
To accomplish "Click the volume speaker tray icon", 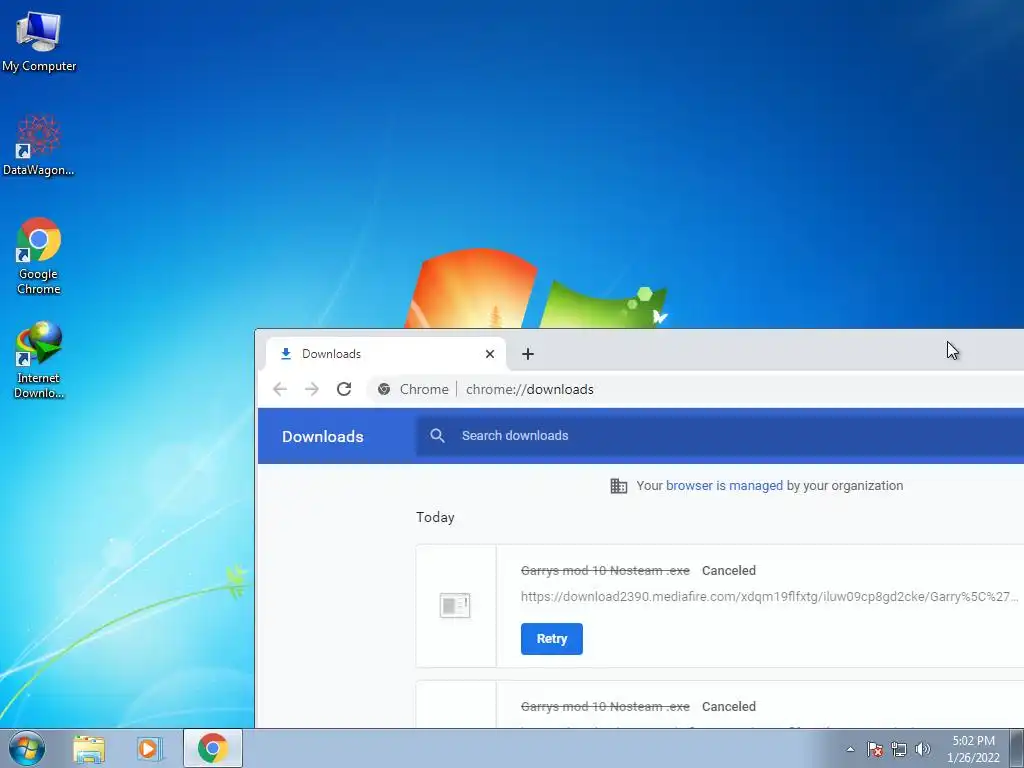I will coord(923,749).
